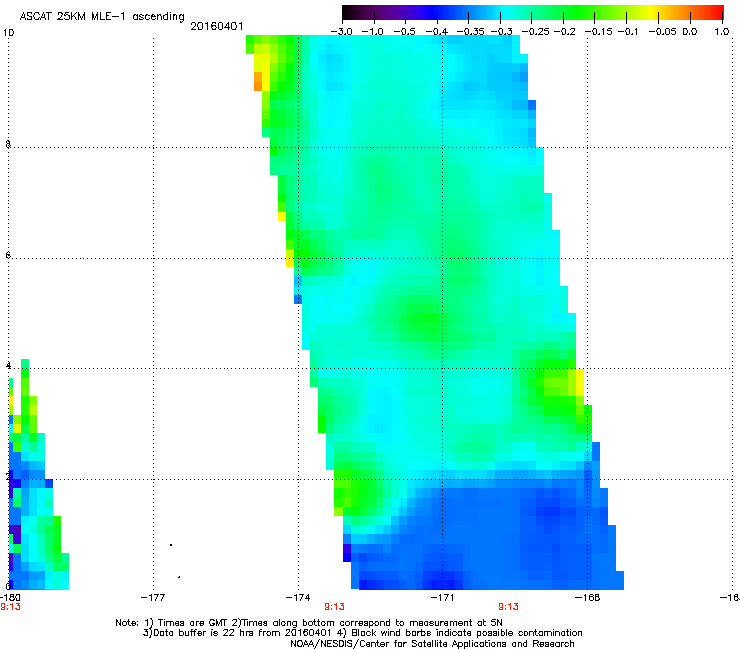Click the longitude axis label '-171'

pos(443,598)
